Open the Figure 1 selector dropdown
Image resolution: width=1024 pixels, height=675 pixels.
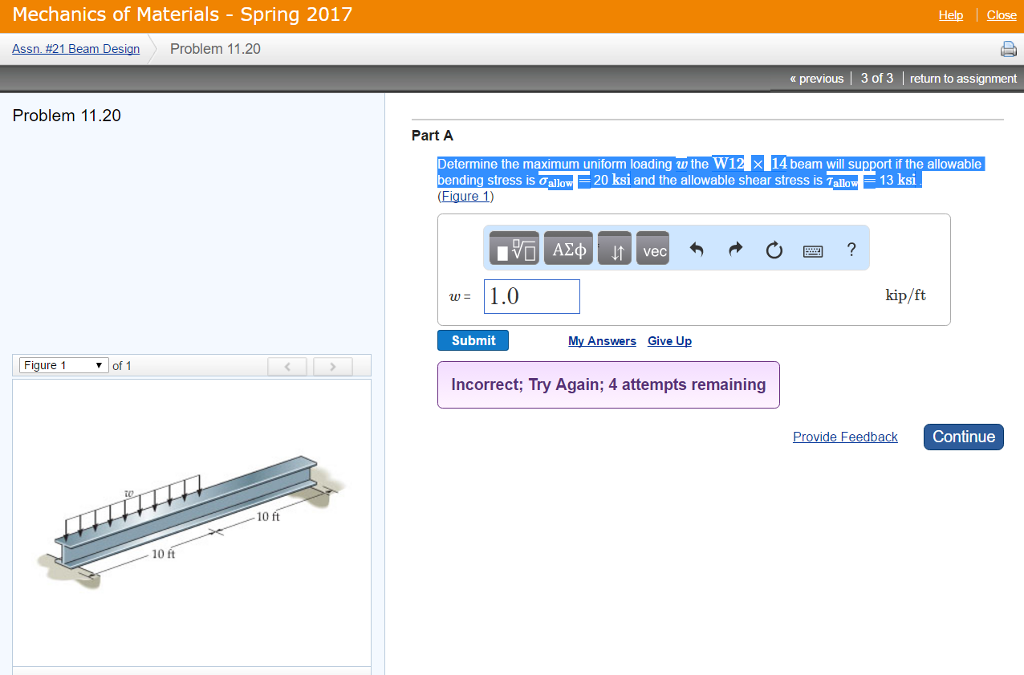coord(62,365)
